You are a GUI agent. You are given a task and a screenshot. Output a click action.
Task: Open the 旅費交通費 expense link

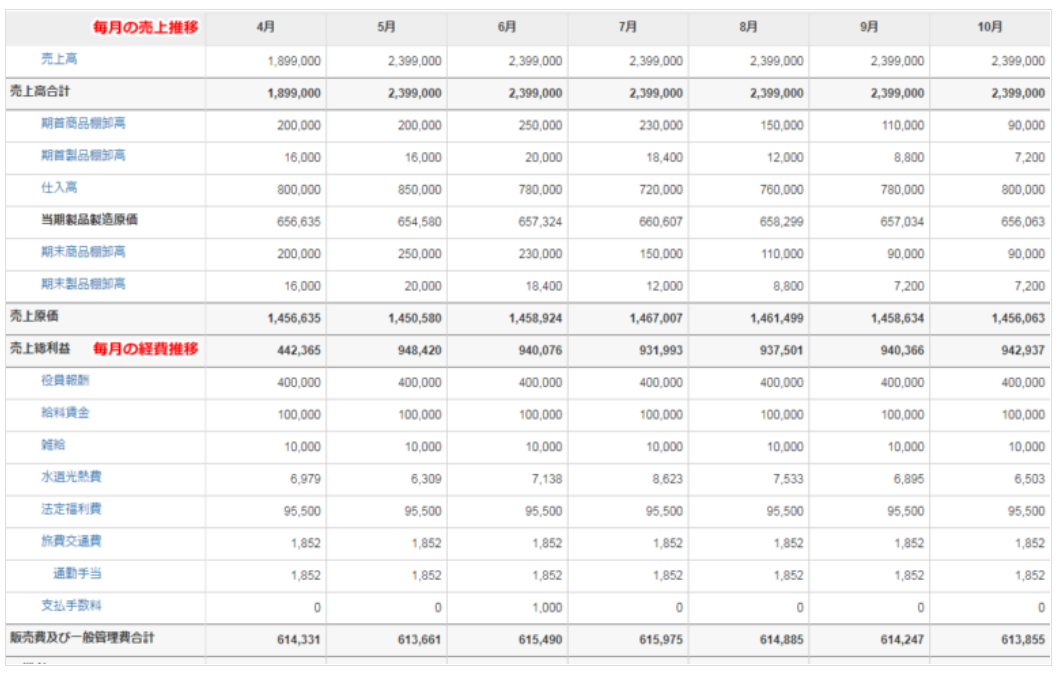[71, 541]
